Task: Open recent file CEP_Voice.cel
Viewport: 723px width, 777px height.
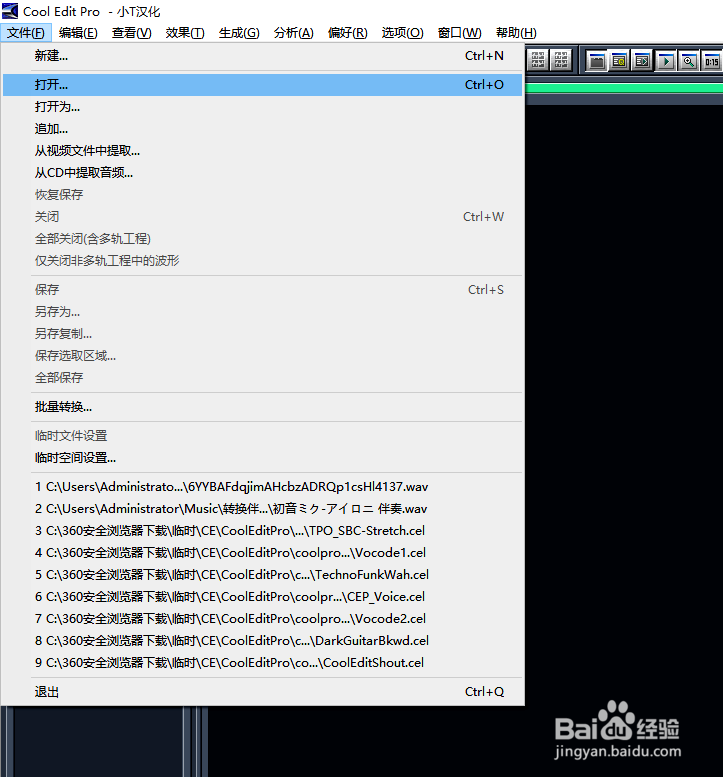Action: click(x=263, y=597)
